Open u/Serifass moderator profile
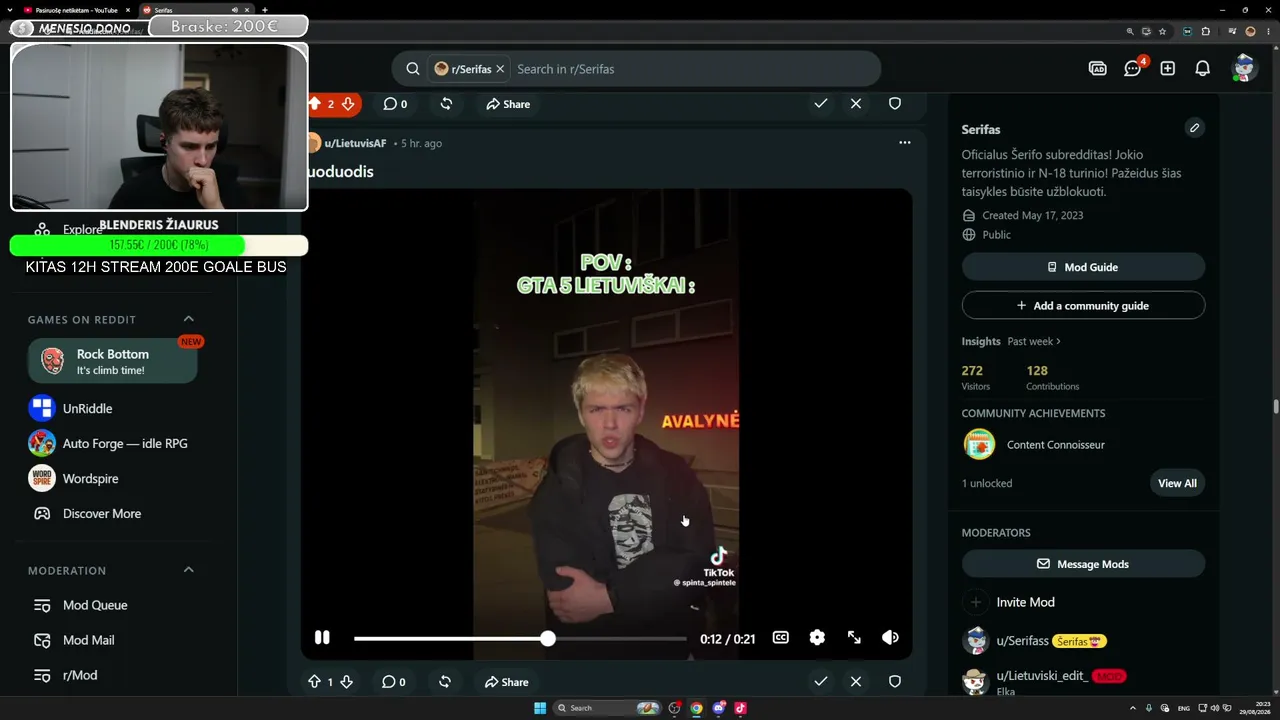Image resolution: width=1280 pixels, height=720 pixels. point(1022,640)
